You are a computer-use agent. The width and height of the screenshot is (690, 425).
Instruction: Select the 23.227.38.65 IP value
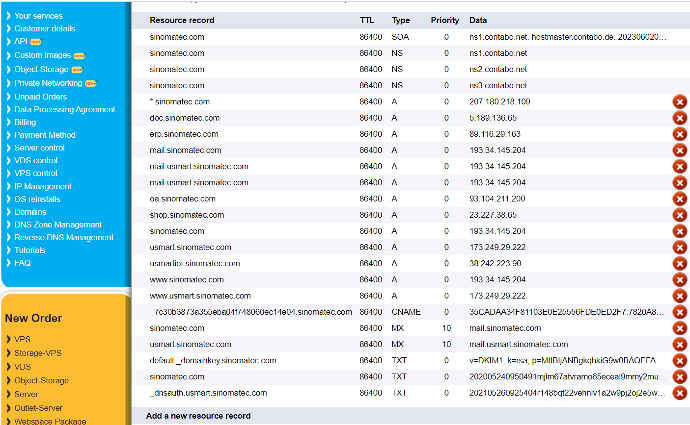(x=493, y=215)
